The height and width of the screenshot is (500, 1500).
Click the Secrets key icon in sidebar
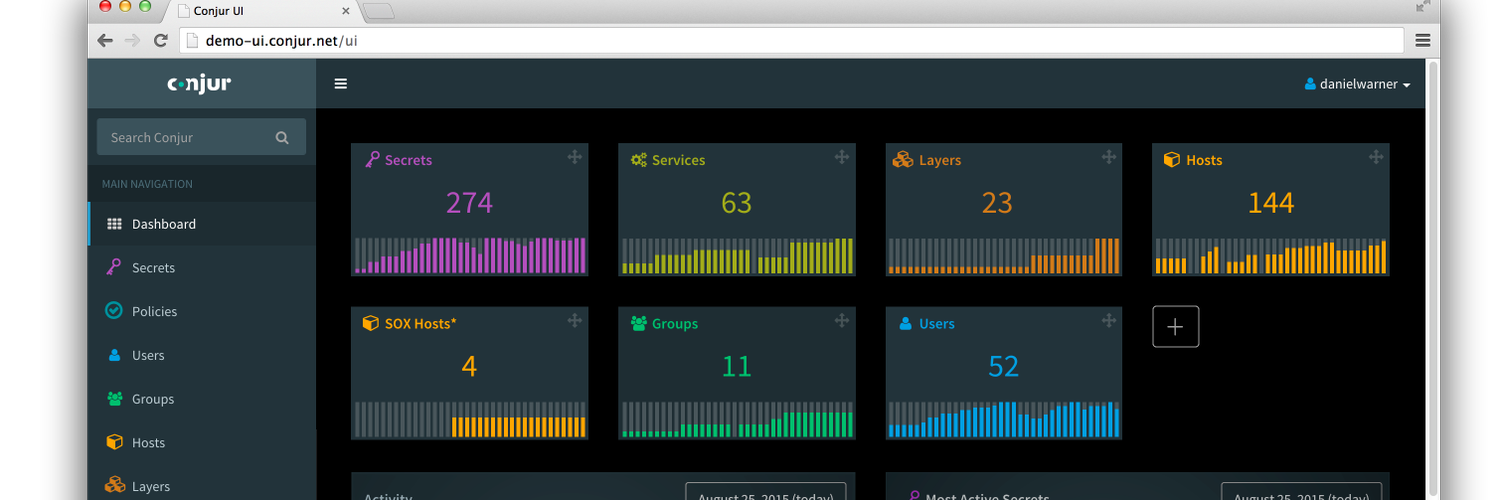pyautogui.click(x=114, y=267)
